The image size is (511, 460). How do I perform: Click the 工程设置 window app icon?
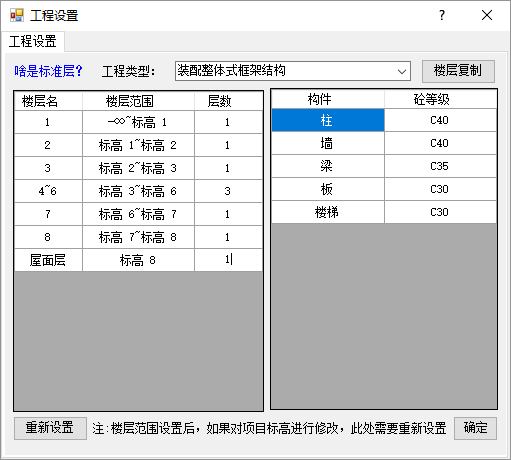point(17,15)
